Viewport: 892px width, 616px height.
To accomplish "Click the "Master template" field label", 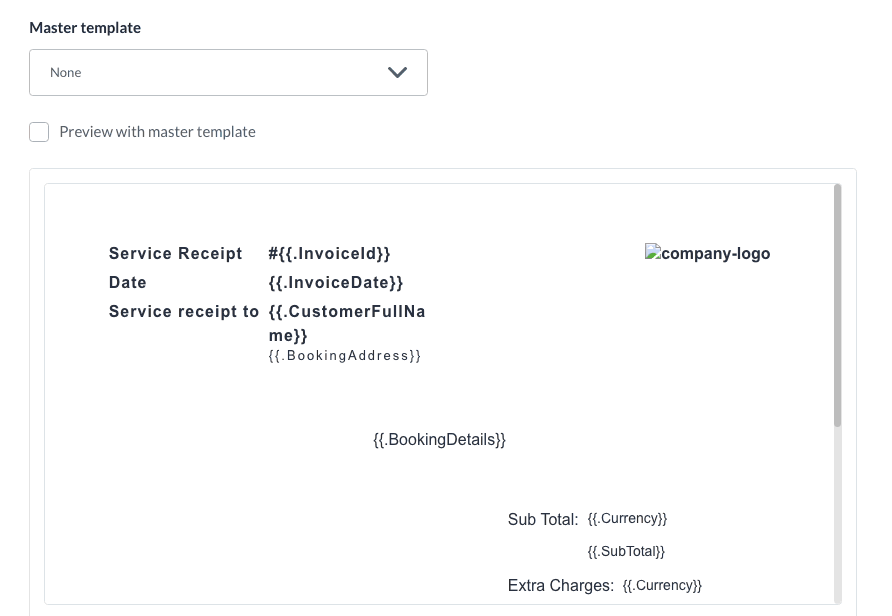I will (x=85, y=28).
